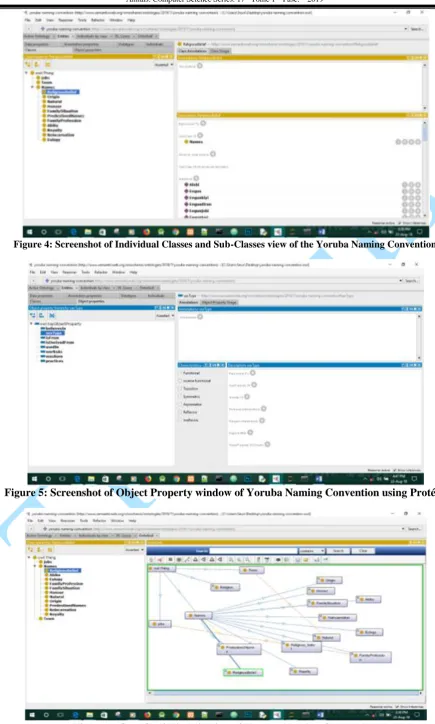Add sibling property icon in Figure 5 screenshot

tap(42, 315)
